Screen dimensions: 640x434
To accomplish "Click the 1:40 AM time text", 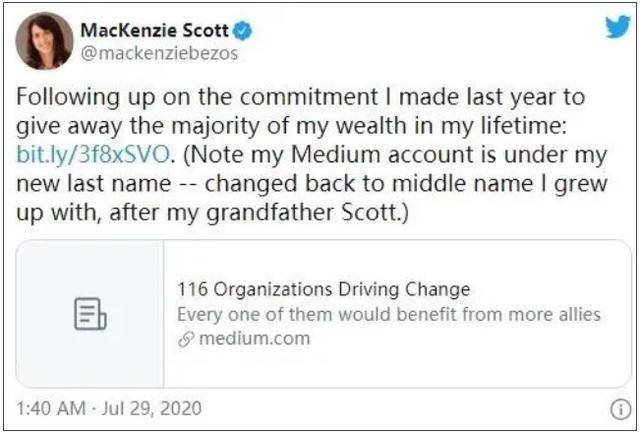I will coord(51,409).
